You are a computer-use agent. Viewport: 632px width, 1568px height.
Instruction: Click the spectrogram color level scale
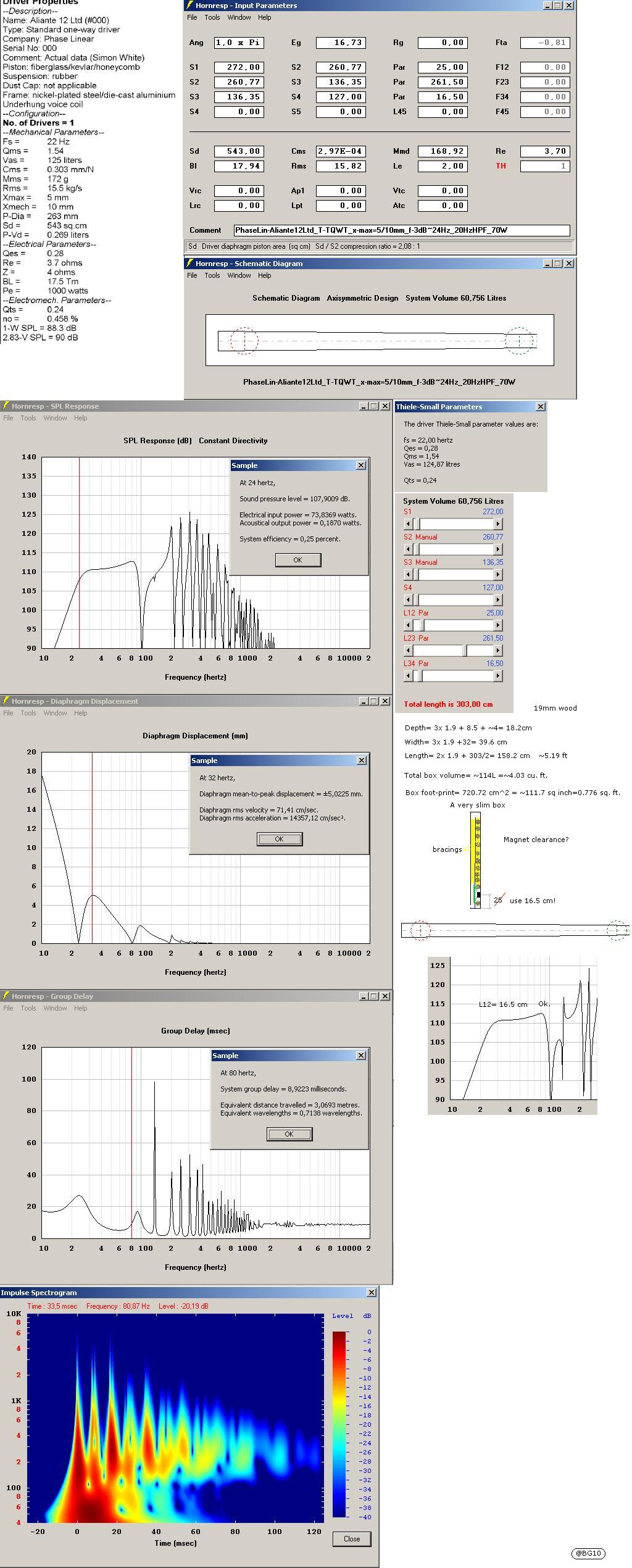tap(339, 1425)
